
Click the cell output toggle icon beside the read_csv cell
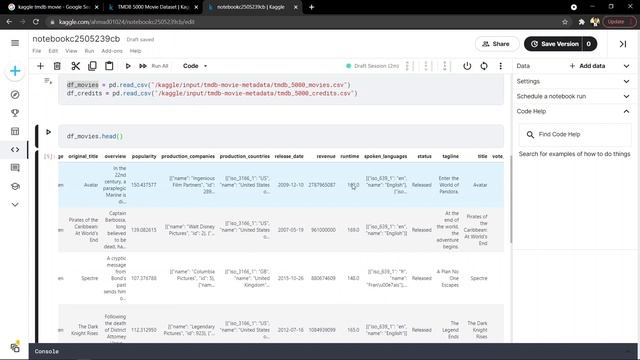point(48,81)
